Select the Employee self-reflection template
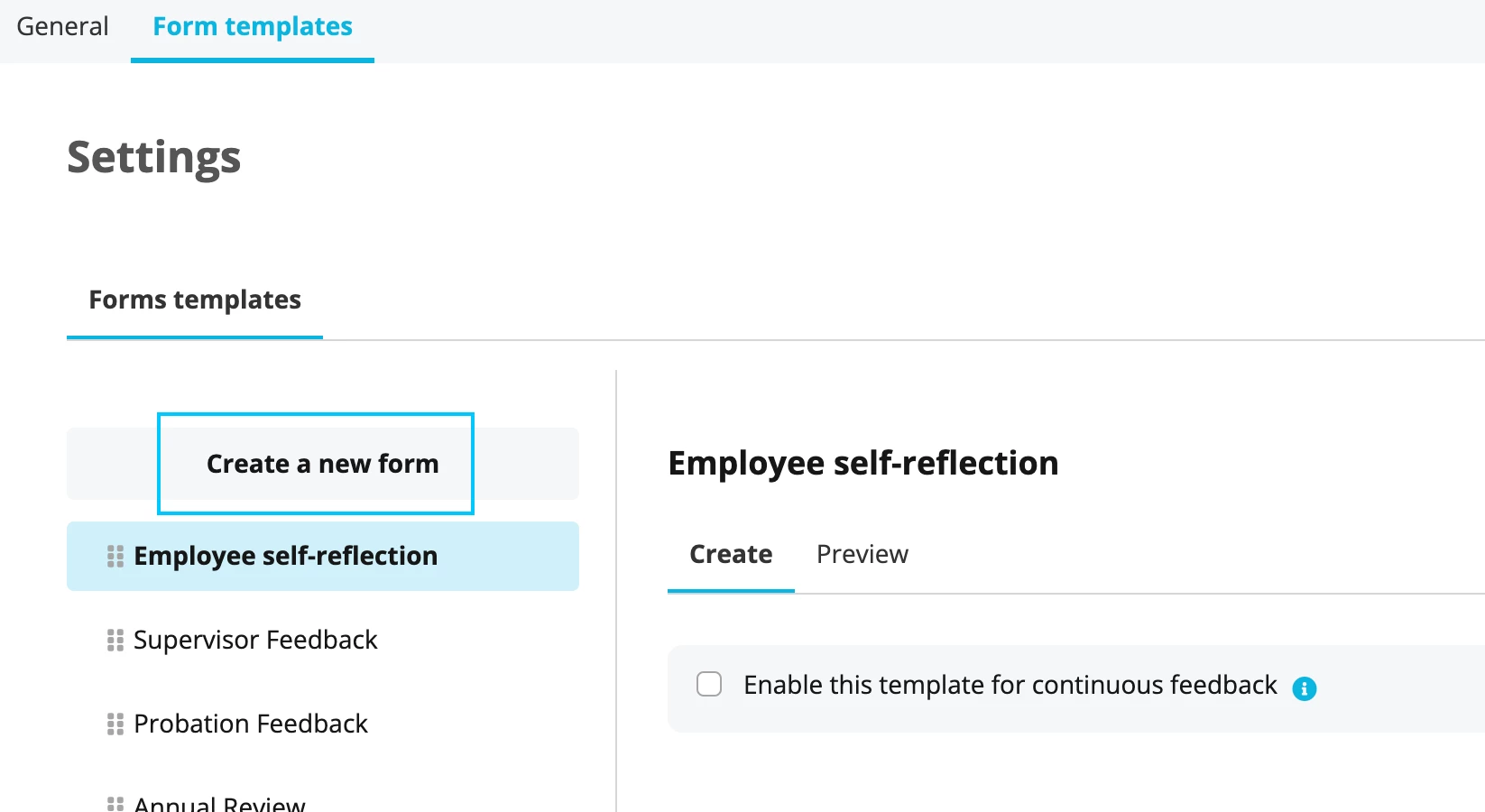This screenshot has height=812, width=1485. 323,557
